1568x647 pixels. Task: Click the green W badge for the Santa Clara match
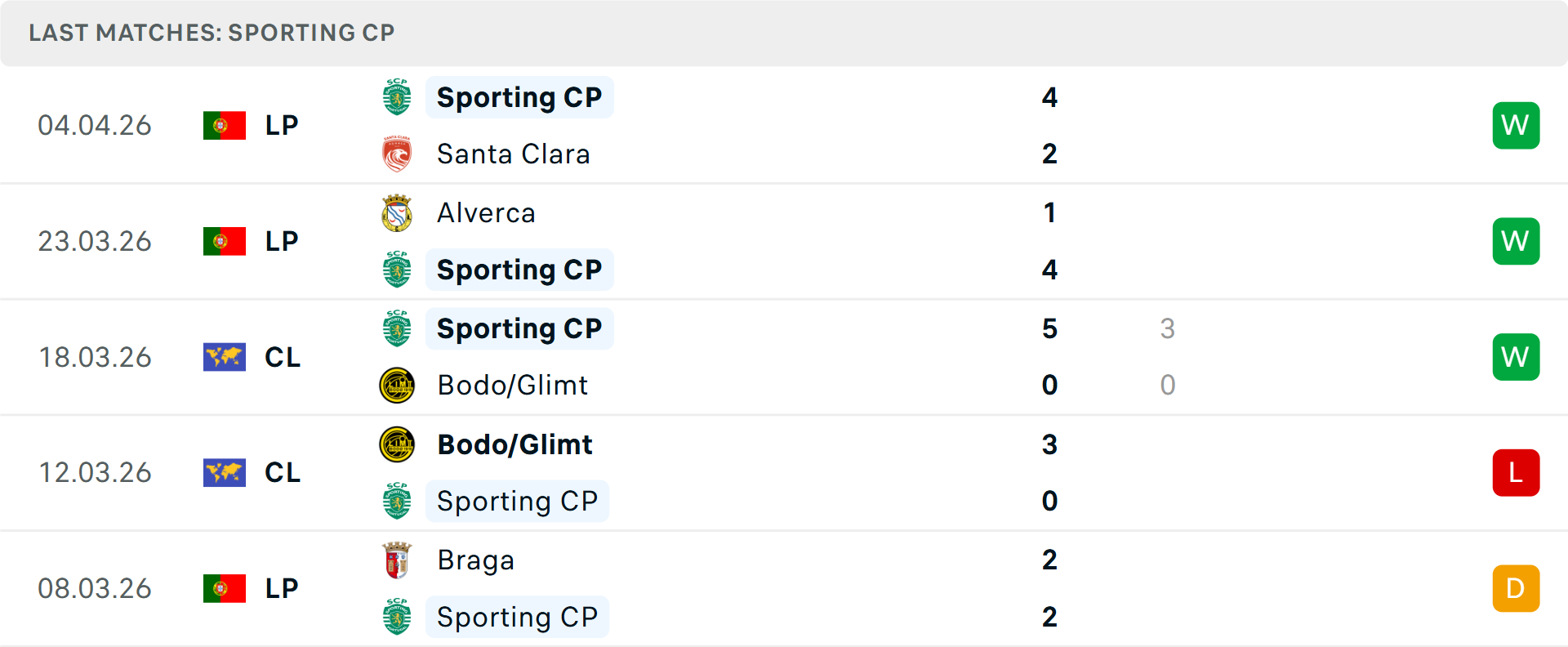(1516, 125)
